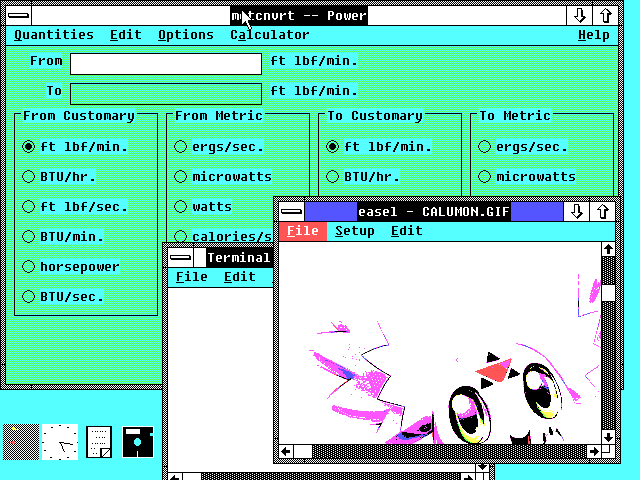Select ft lbf/min. under To Customary
Image resolution: width=640 pixels, height=480 pixels.
[379, 147]
